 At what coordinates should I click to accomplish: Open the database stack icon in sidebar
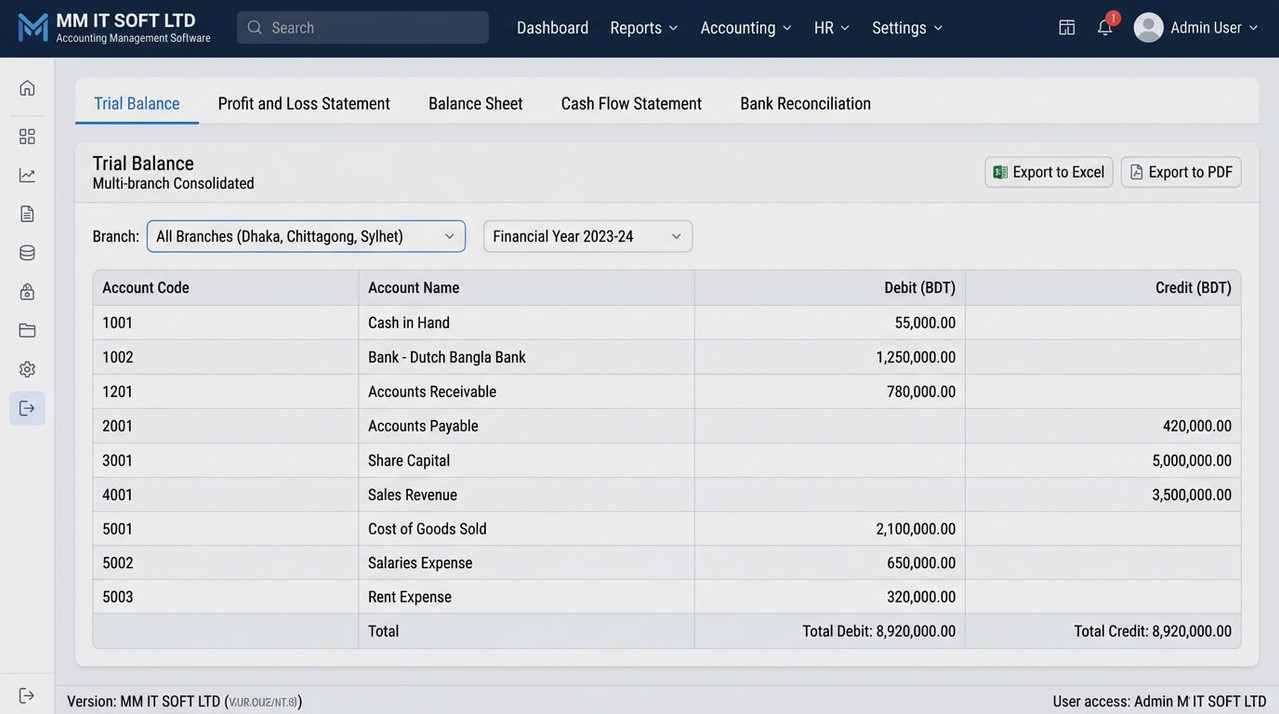coord(27,253)
